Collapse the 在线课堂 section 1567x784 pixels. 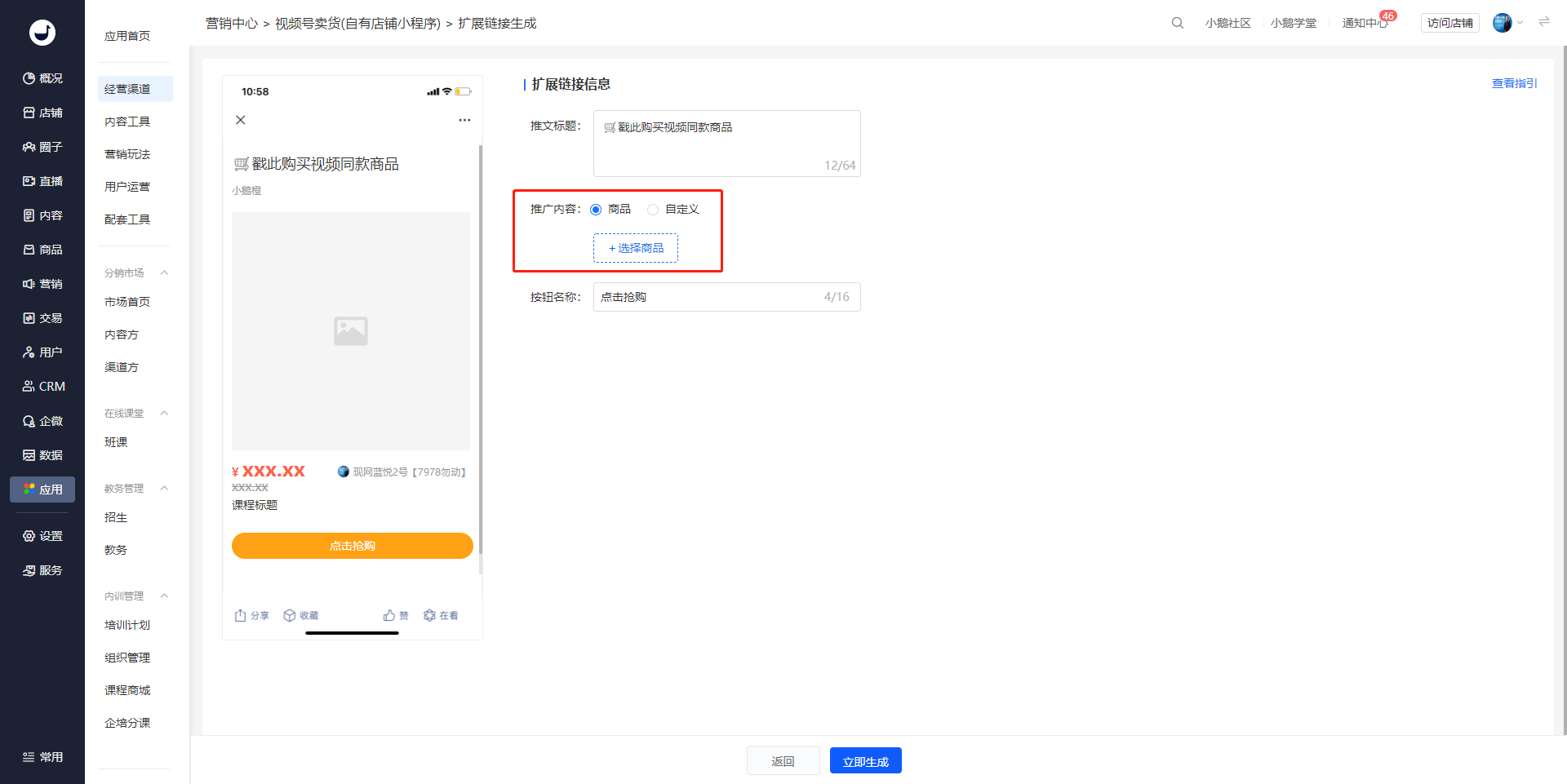click(164, 413)
